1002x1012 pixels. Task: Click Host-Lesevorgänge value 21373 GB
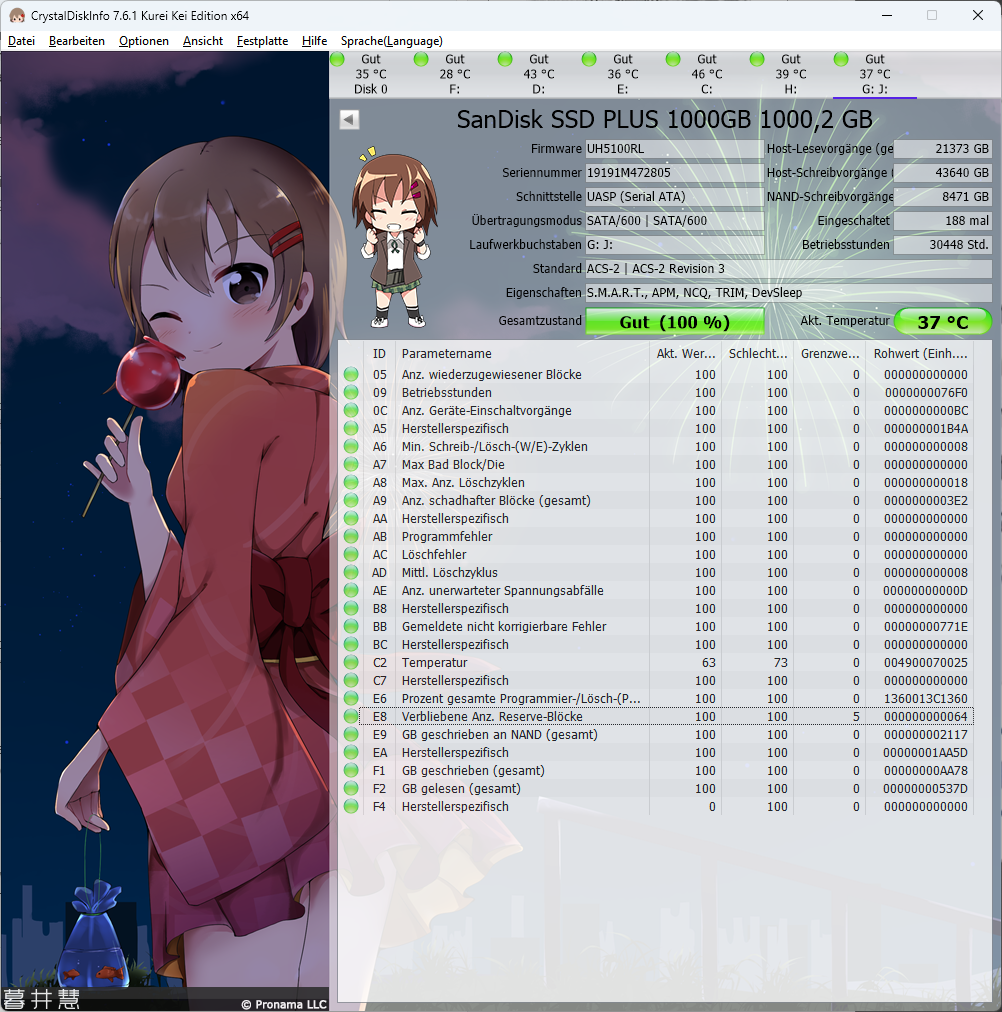(x=943, y=148)
